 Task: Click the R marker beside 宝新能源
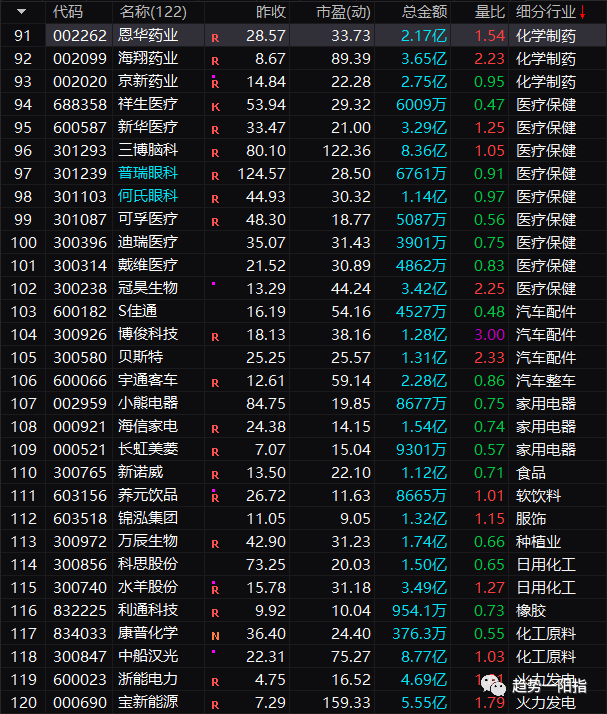coord(215,705)
